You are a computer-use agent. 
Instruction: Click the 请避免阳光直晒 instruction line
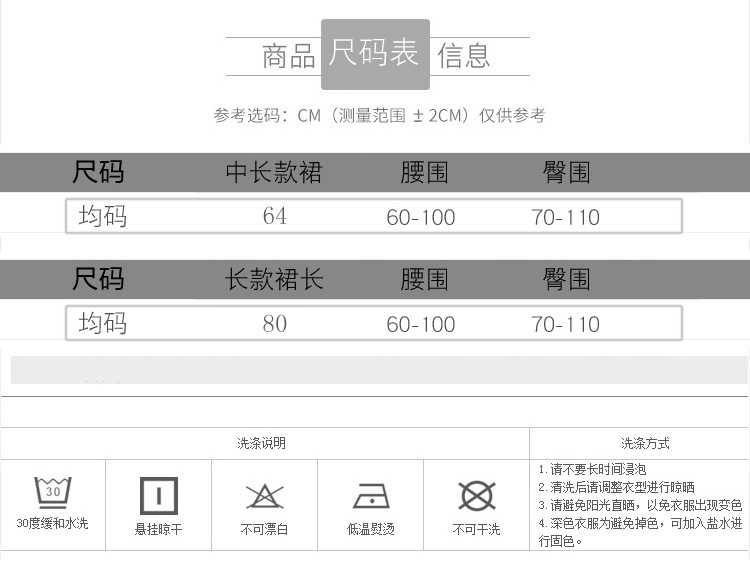coord(639,505)
